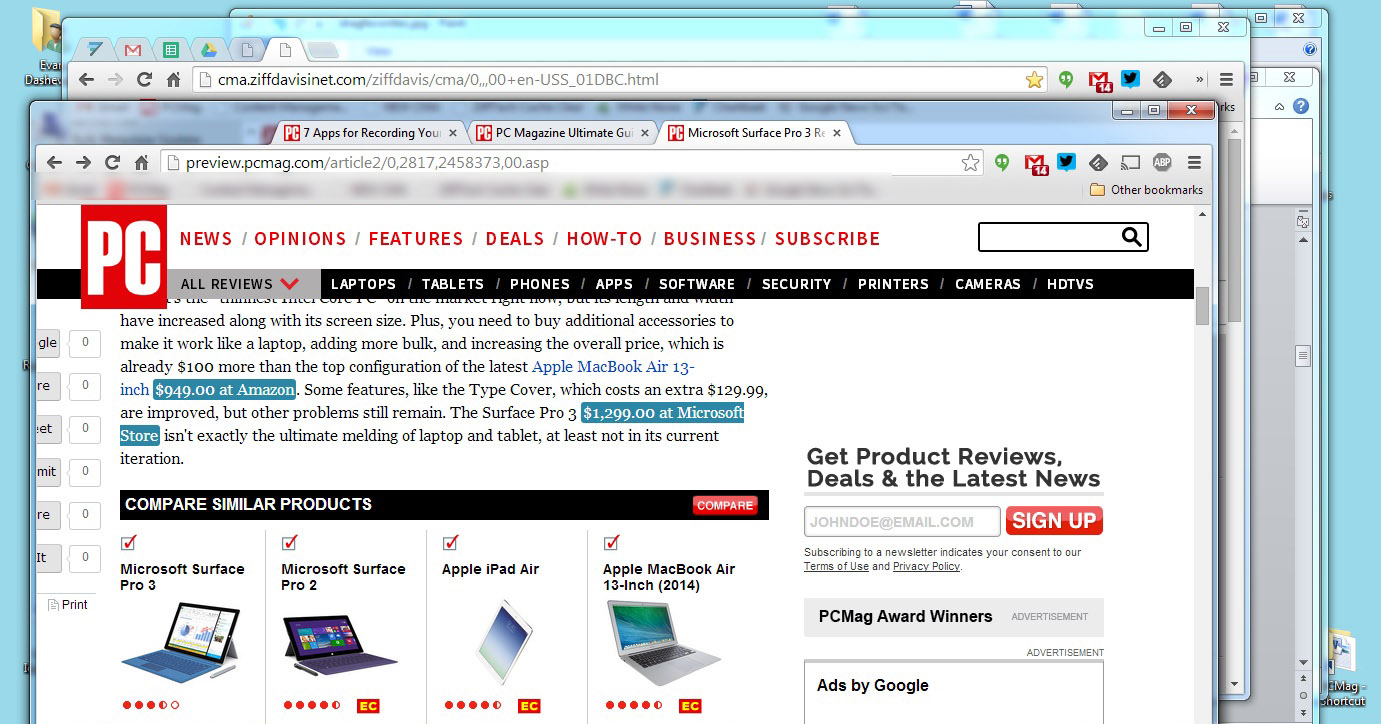Close the PC Magazine Ultimate Guide tab
1381x724 pixels.
click(645, 133)
